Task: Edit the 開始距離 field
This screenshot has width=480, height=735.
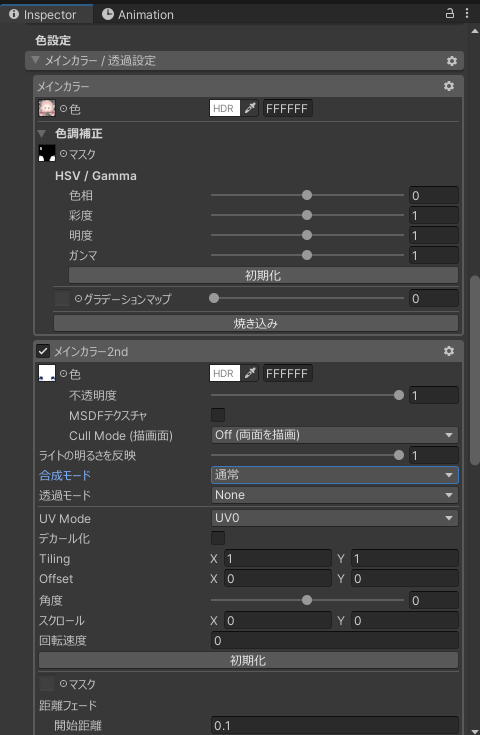Action: (x=335, y=725)
